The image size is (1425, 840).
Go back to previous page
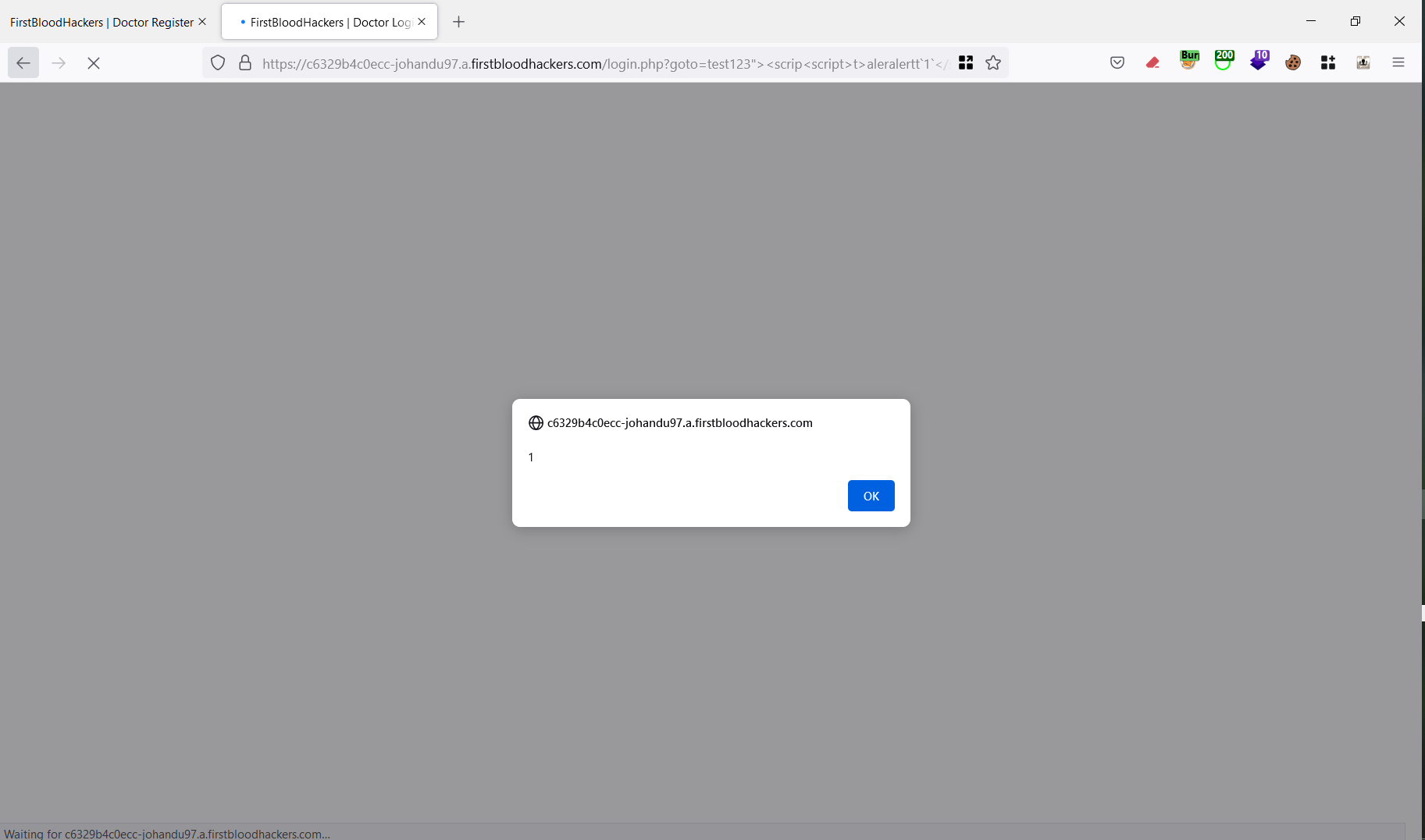click(23, 63)
